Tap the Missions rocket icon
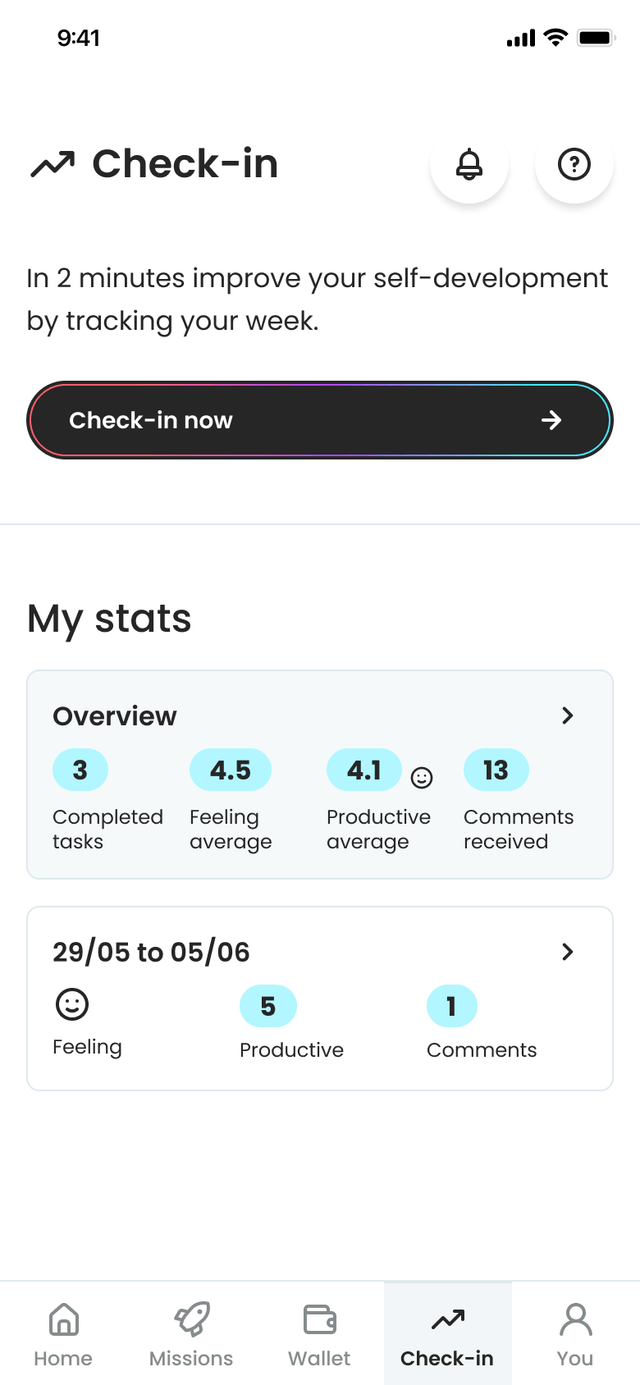The width and height of the screenshot is (640, 1385). pos(191,1320)
